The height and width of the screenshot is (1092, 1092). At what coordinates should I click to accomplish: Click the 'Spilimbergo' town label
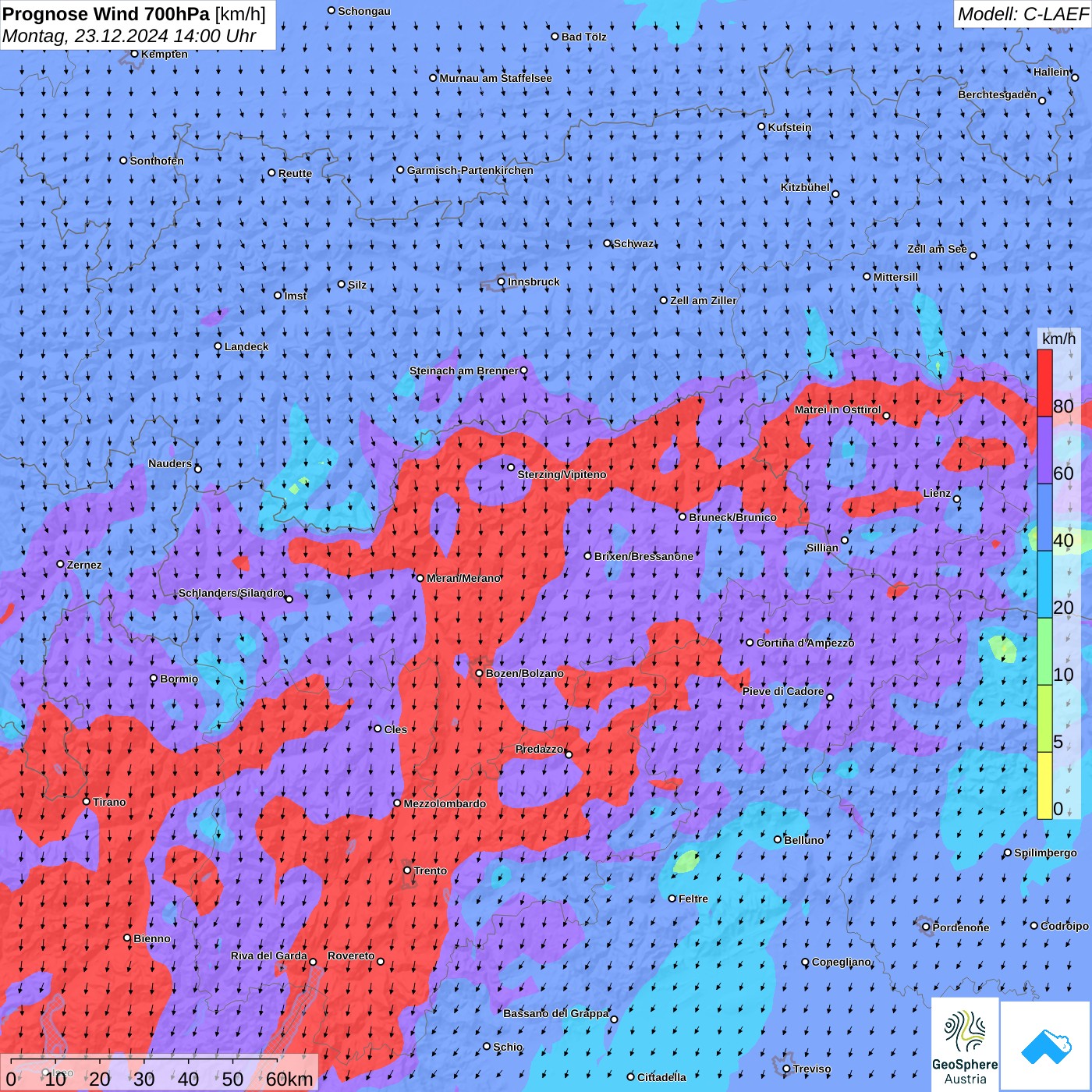(x=1045, y=853)
